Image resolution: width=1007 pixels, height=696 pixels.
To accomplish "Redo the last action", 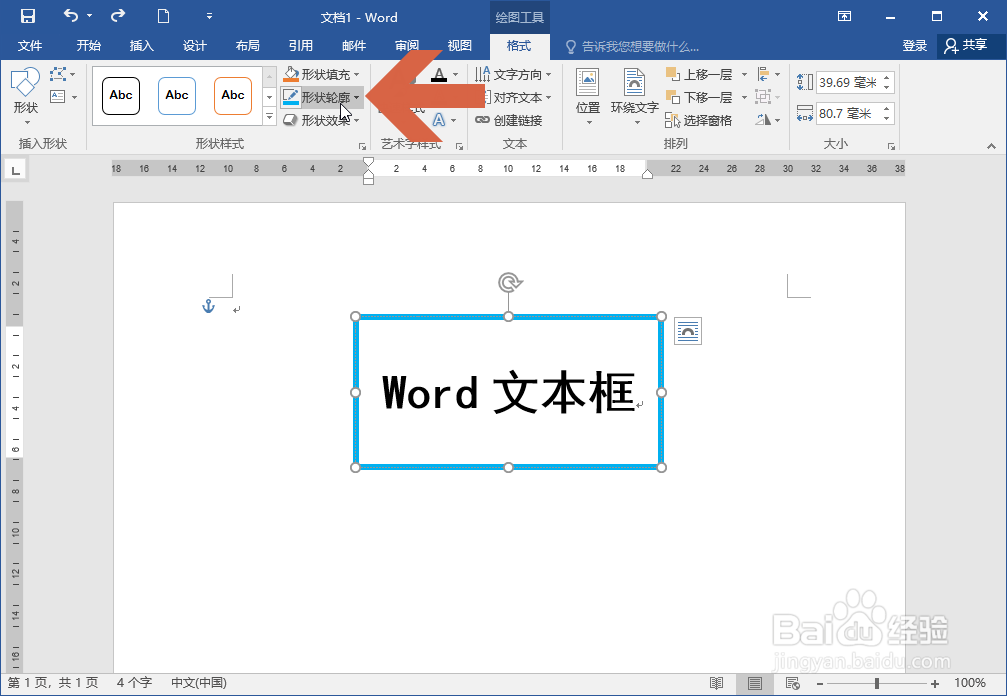I will [x=118, y=16].
